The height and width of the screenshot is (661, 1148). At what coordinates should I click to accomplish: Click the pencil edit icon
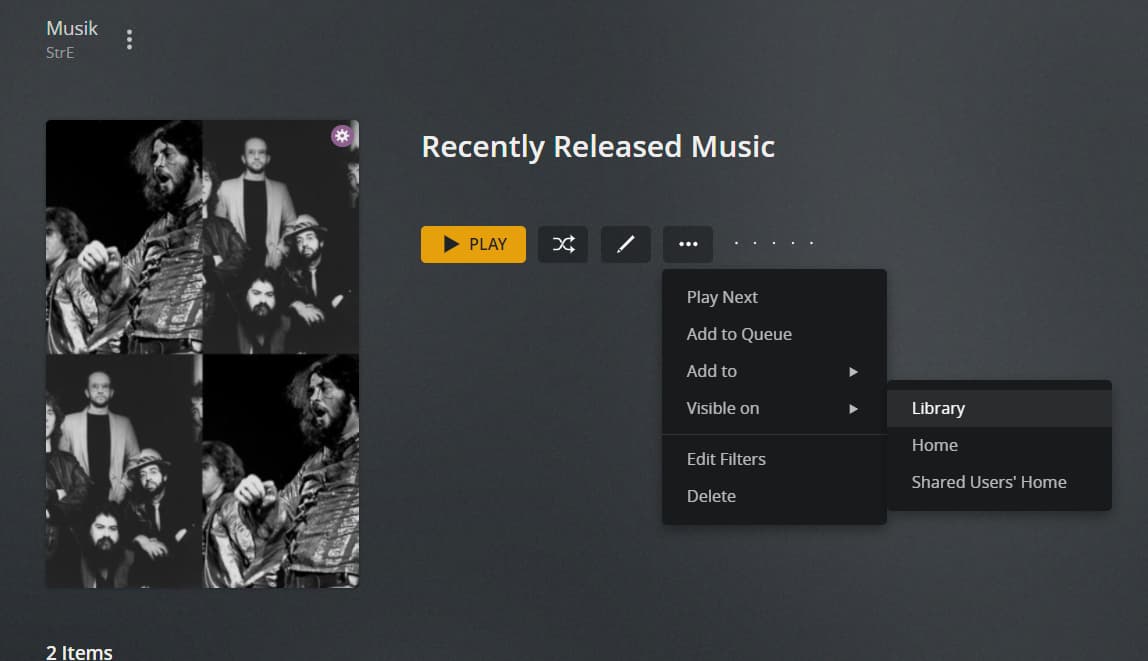coord(626,244)
